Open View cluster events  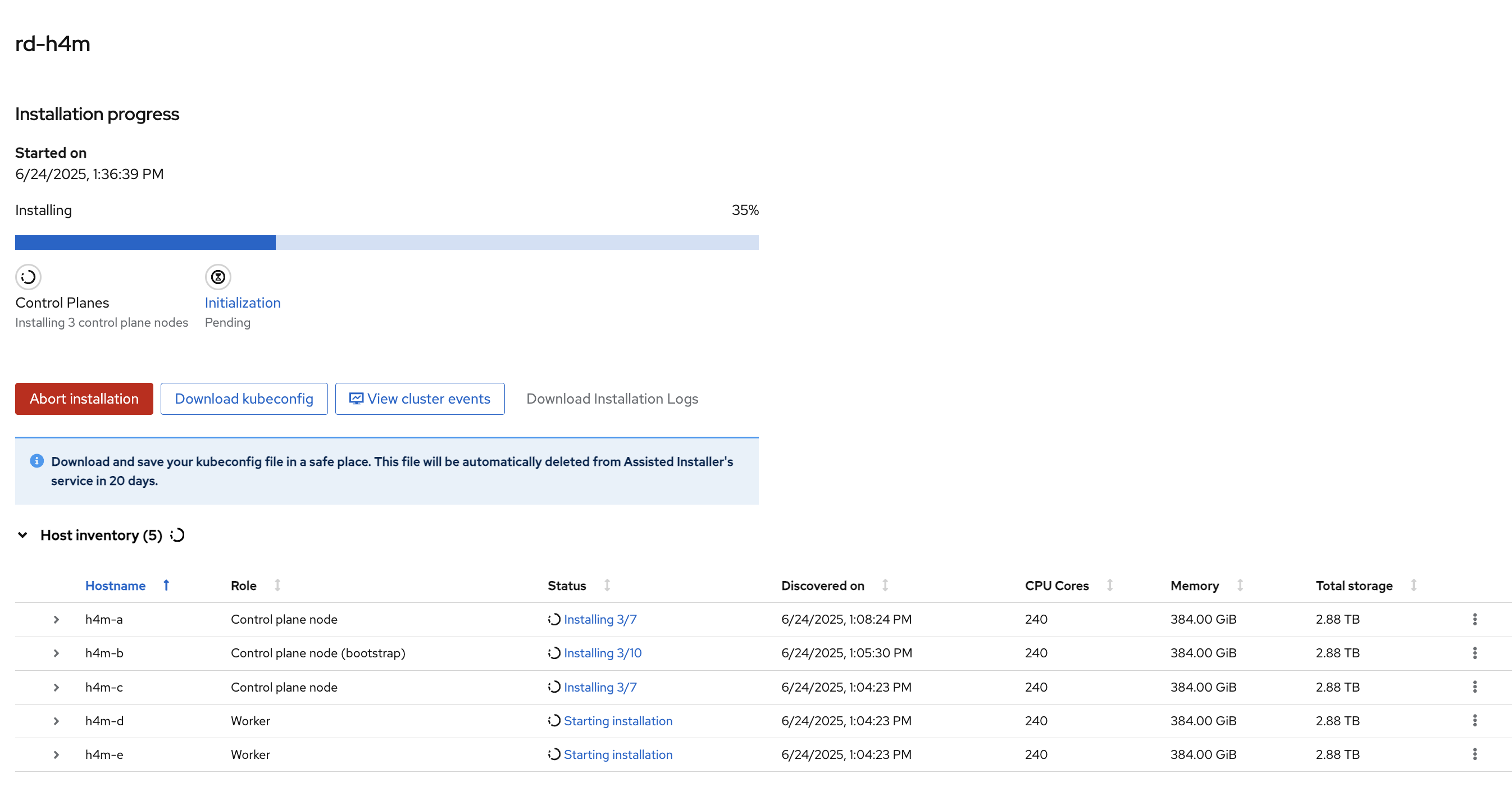pyautogui.click(x=420, y=399)
